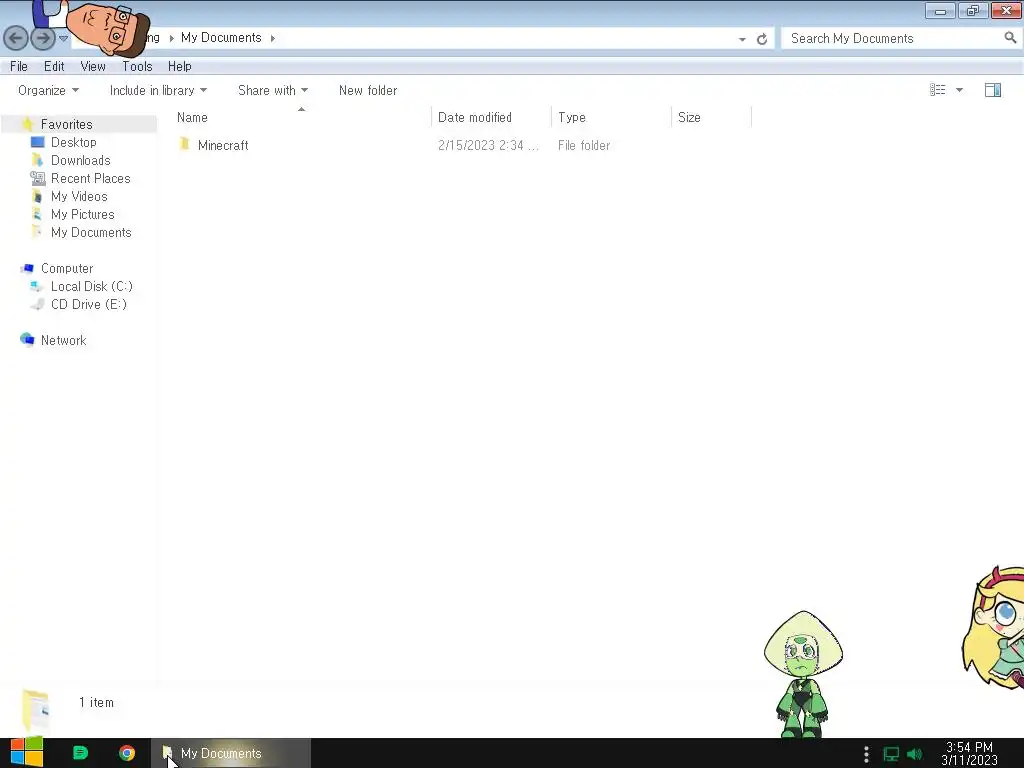Open Recent Places in Favorites
Viewport: 1024px width, 768px height.
[x=91, y=178]
